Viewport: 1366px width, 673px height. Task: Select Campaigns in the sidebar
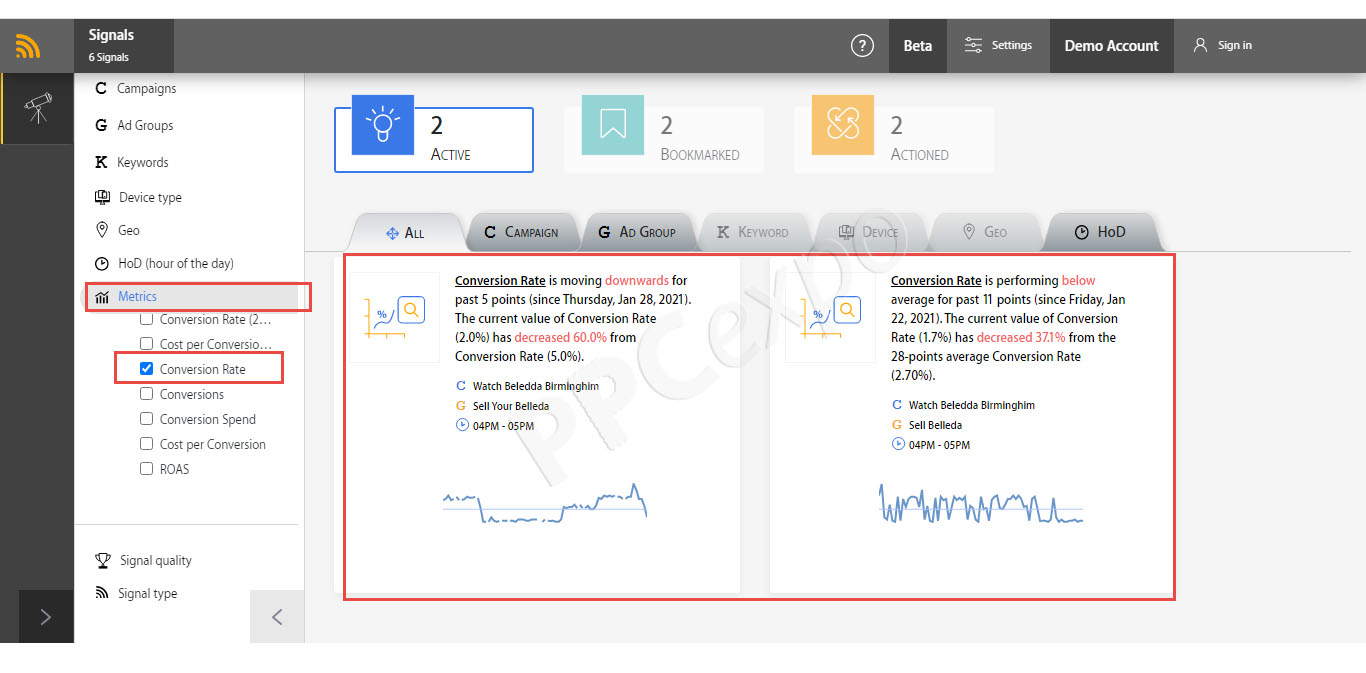tap(146, 88)
